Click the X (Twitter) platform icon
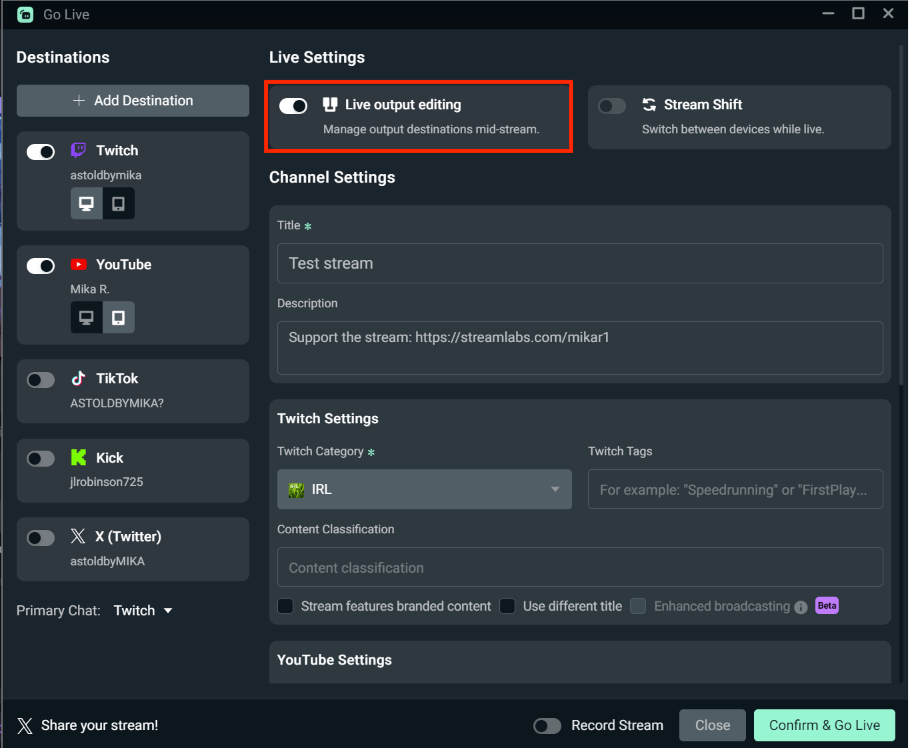 (78, 536)
